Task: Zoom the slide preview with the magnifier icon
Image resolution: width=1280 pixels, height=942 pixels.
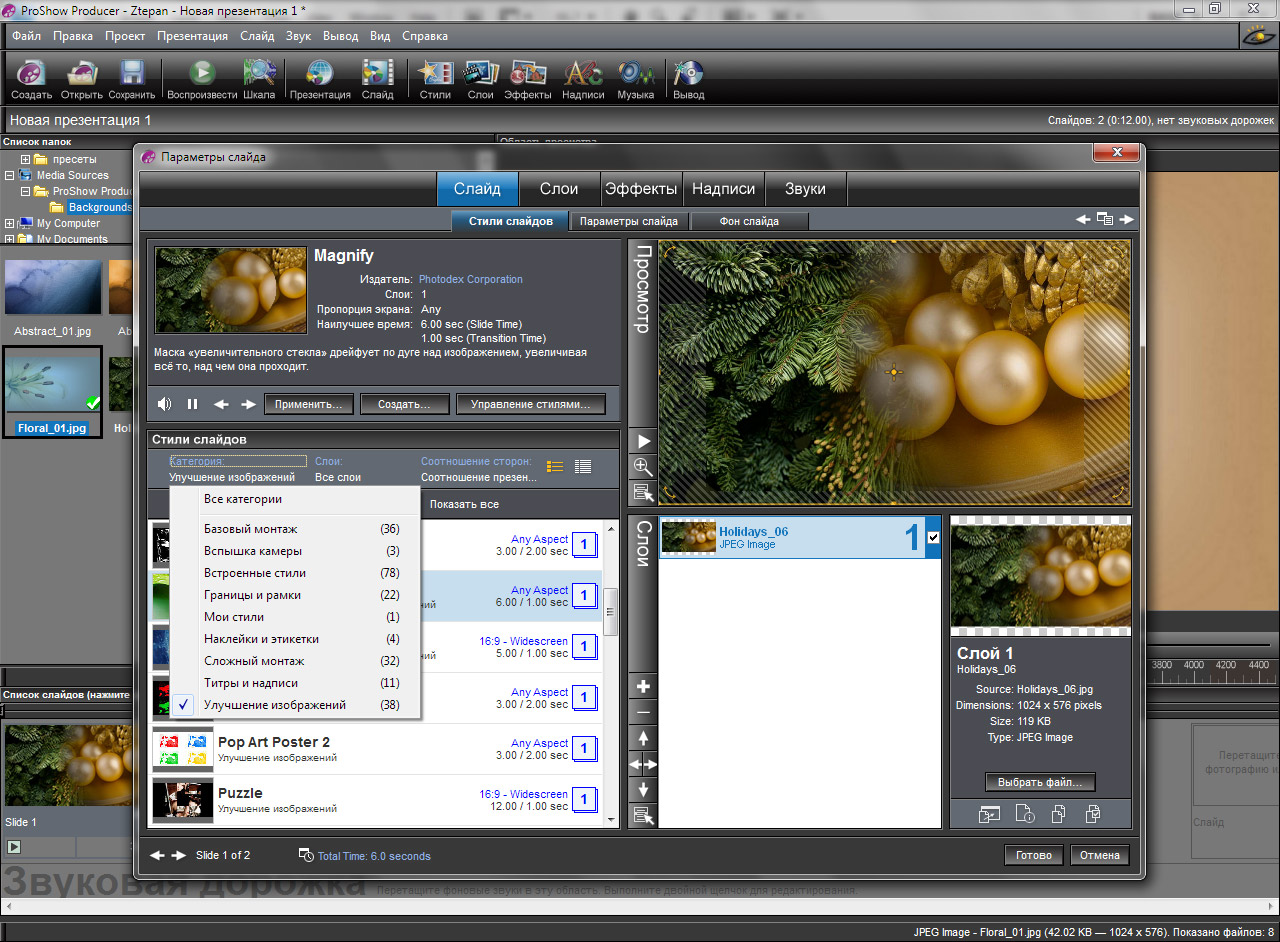Action: pos(642,467)
